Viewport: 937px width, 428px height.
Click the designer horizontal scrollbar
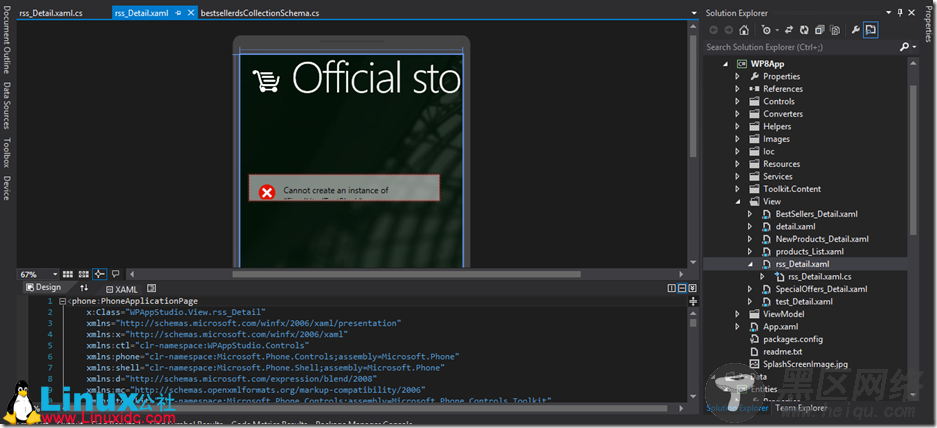point(406,274)
